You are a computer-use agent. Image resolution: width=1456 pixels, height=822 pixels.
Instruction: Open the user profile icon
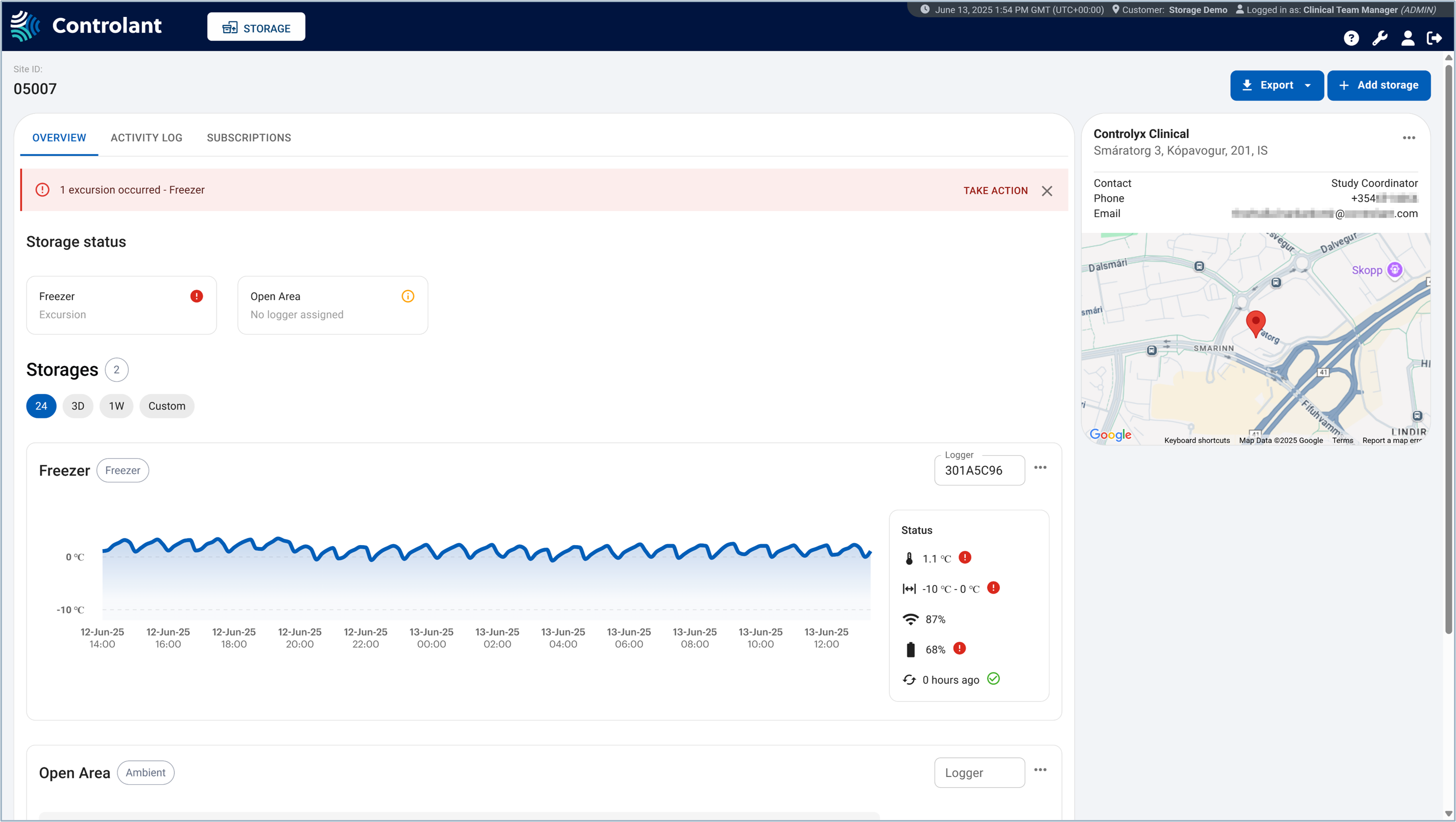tap(1407, 38)
